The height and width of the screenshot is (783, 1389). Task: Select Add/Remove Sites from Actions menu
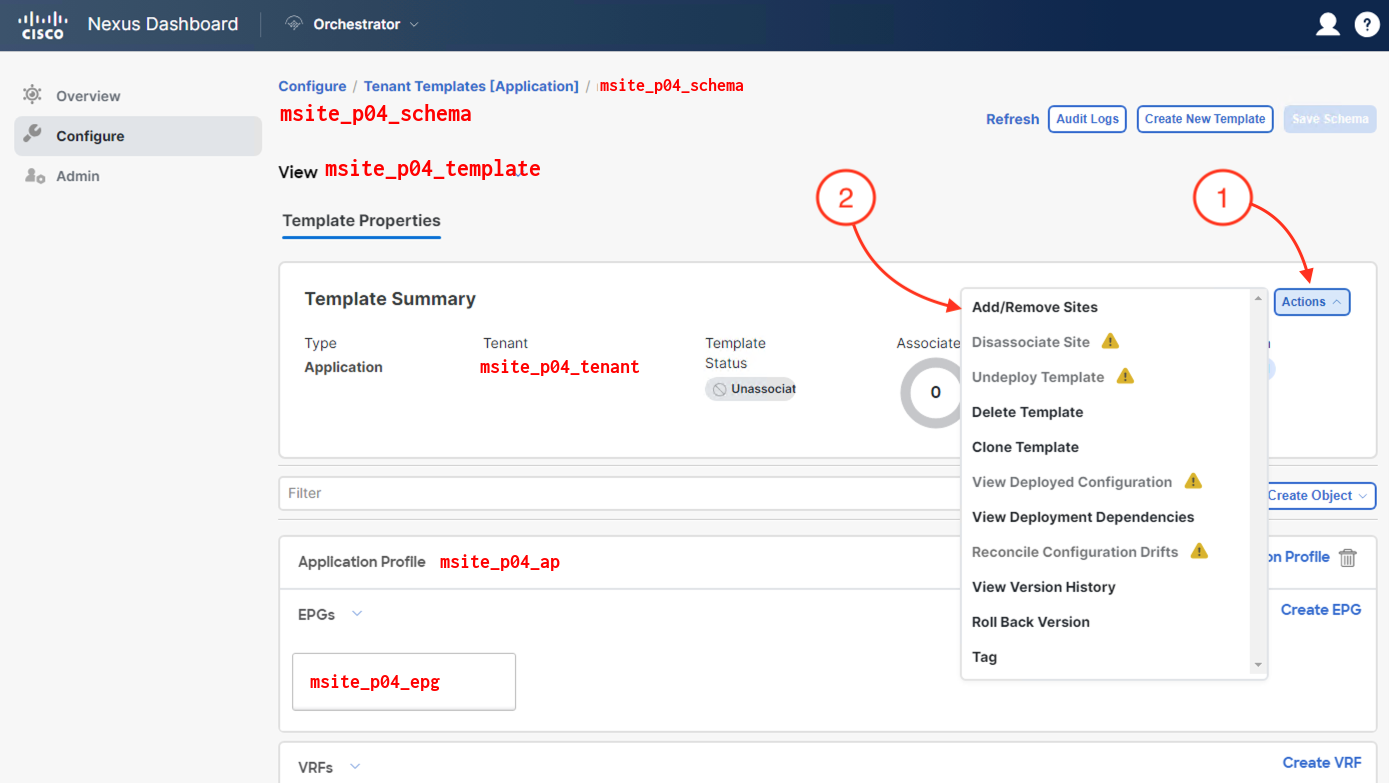(1035, 307)
